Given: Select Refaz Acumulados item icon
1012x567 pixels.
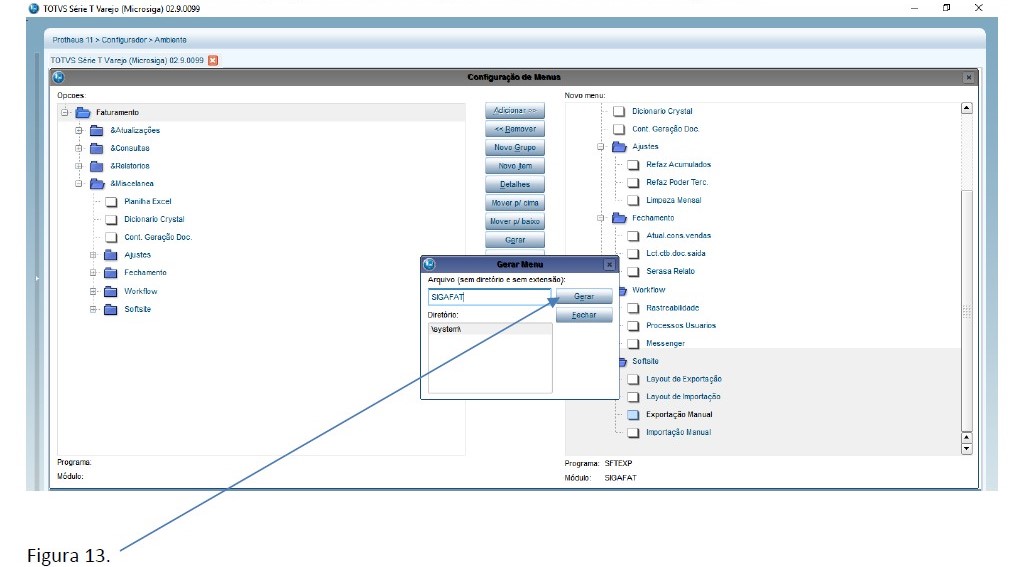Looking at the screenshot, I should pos(633,164).
